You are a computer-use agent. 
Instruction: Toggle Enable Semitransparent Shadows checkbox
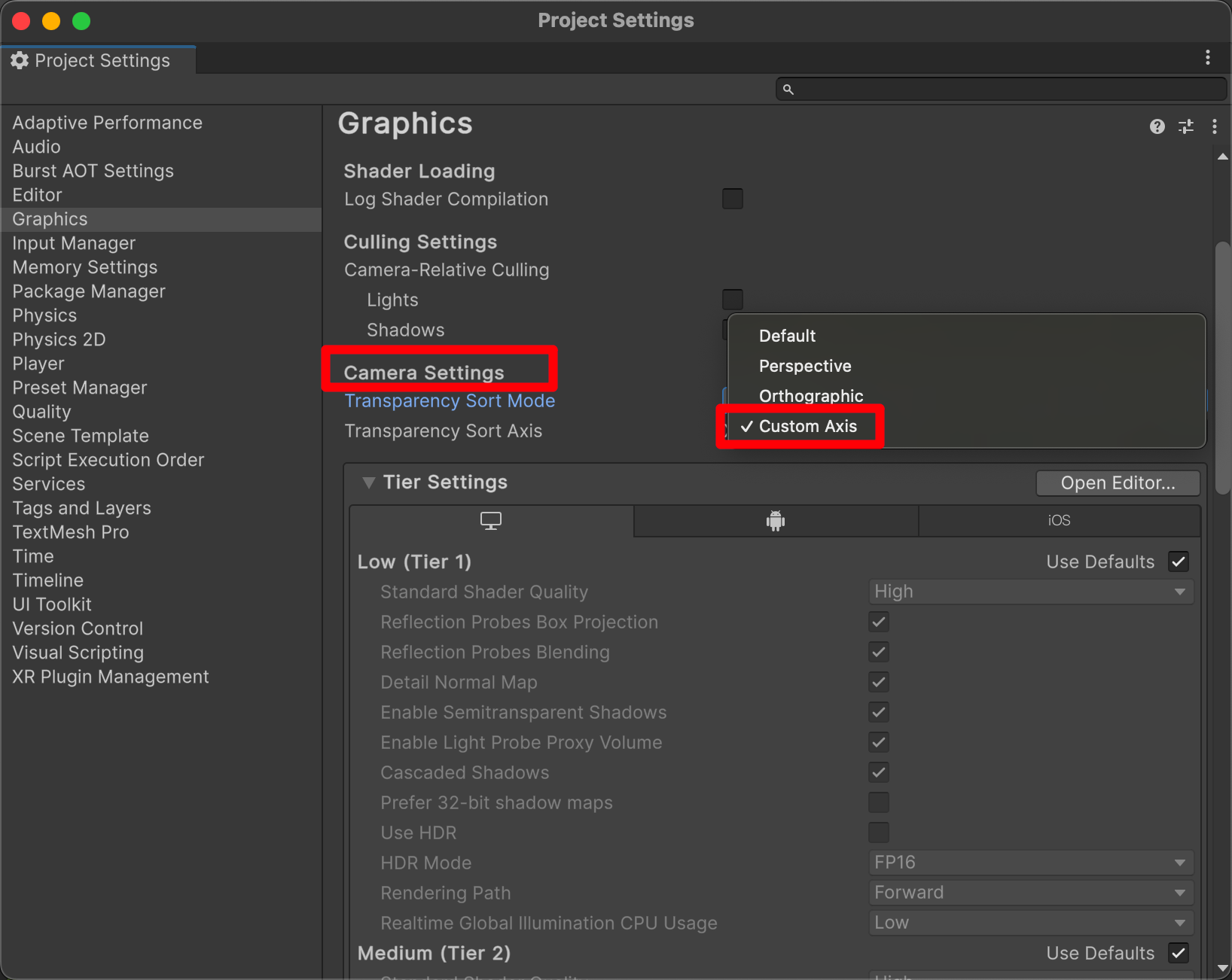(879, 712)
